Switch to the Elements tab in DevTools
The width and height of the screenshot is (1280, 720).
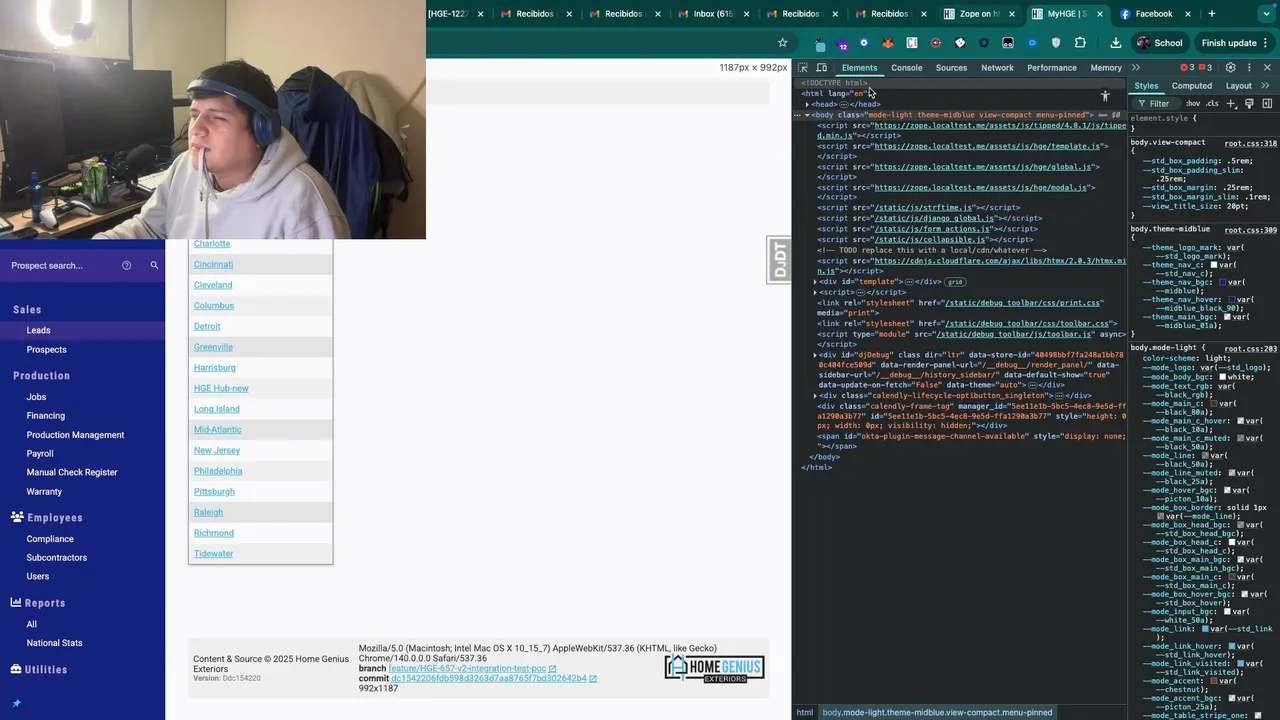tap(859, 68)
